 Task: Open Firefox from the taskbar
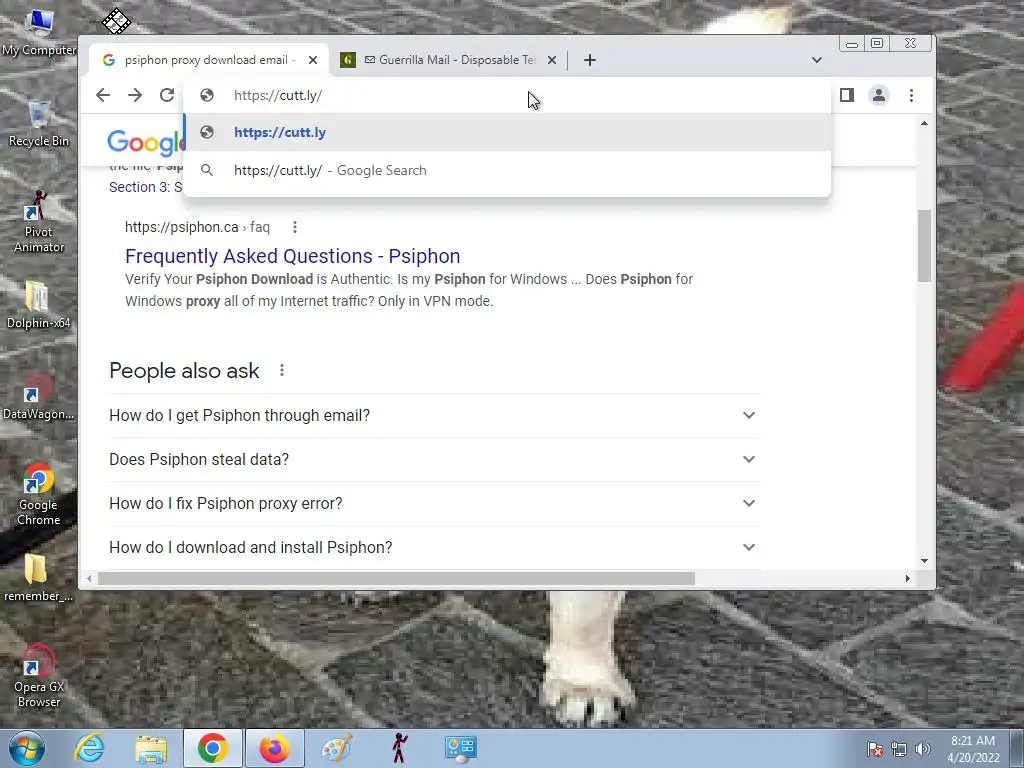pos(275,748)
